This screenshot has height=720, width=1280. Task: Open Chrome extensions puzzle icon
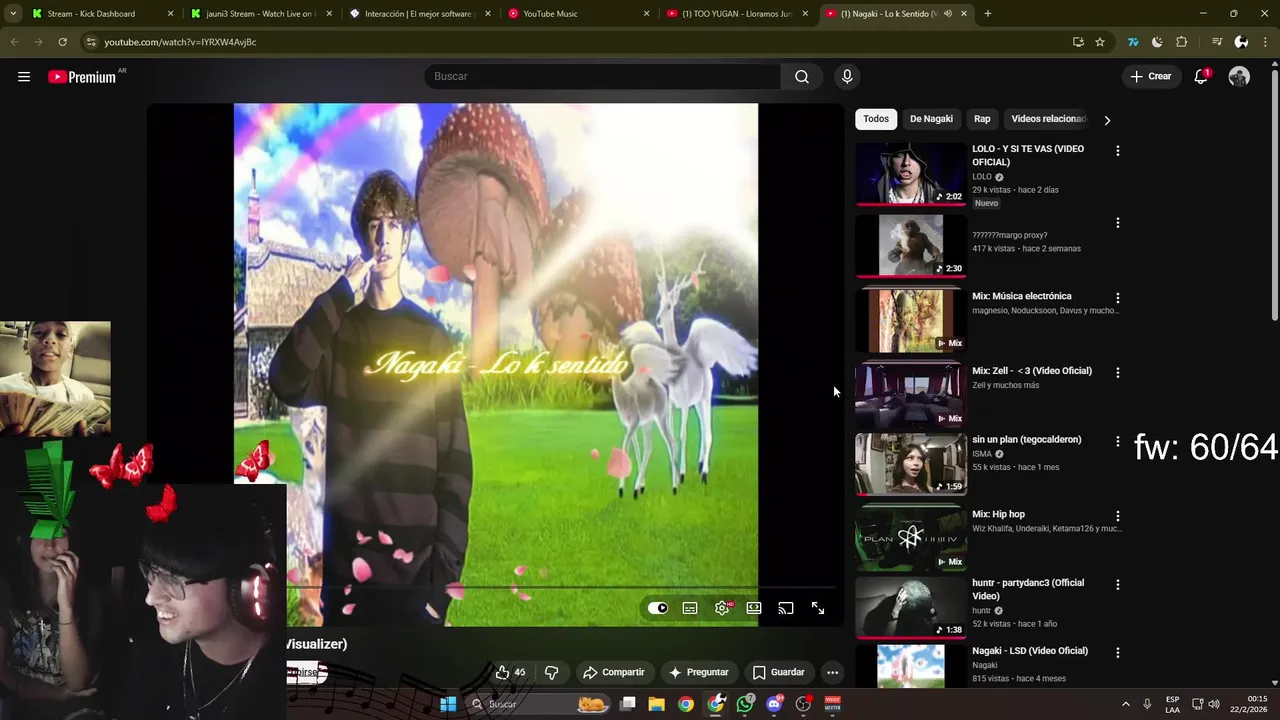(1182, 42)
